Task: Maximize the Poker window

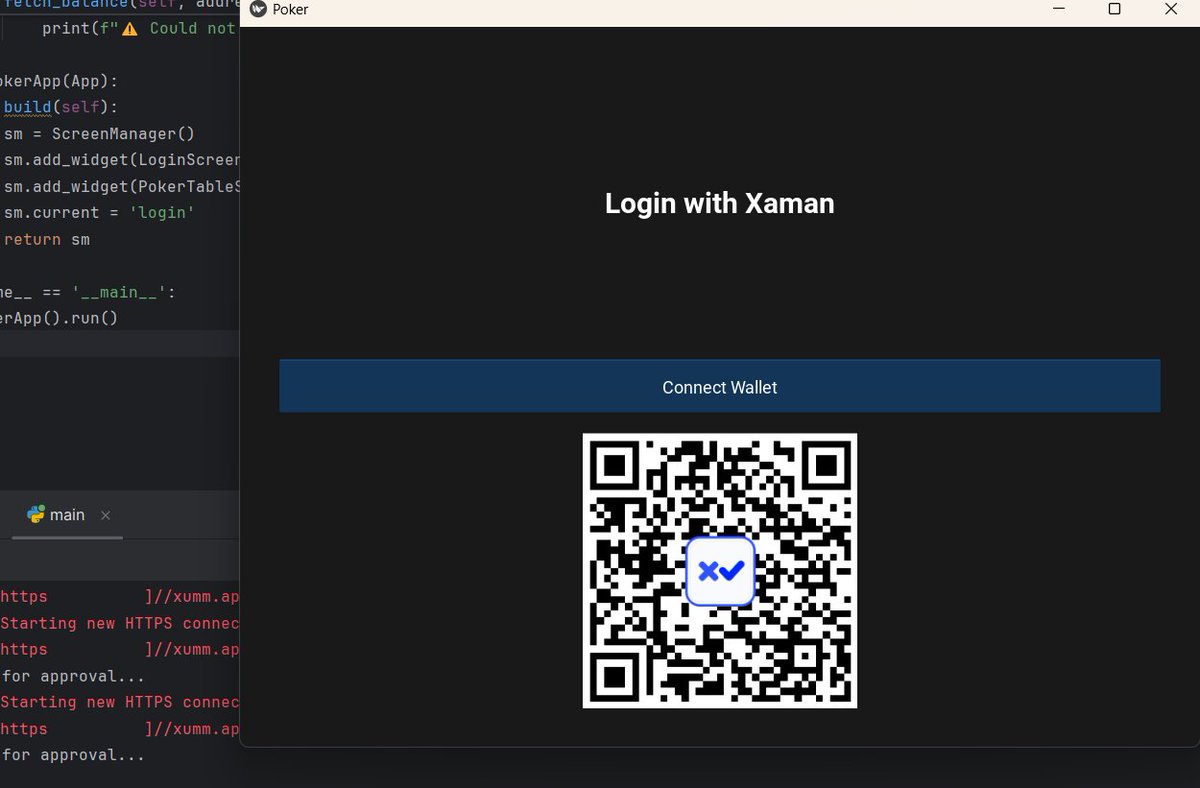Action: point(1114,9)
